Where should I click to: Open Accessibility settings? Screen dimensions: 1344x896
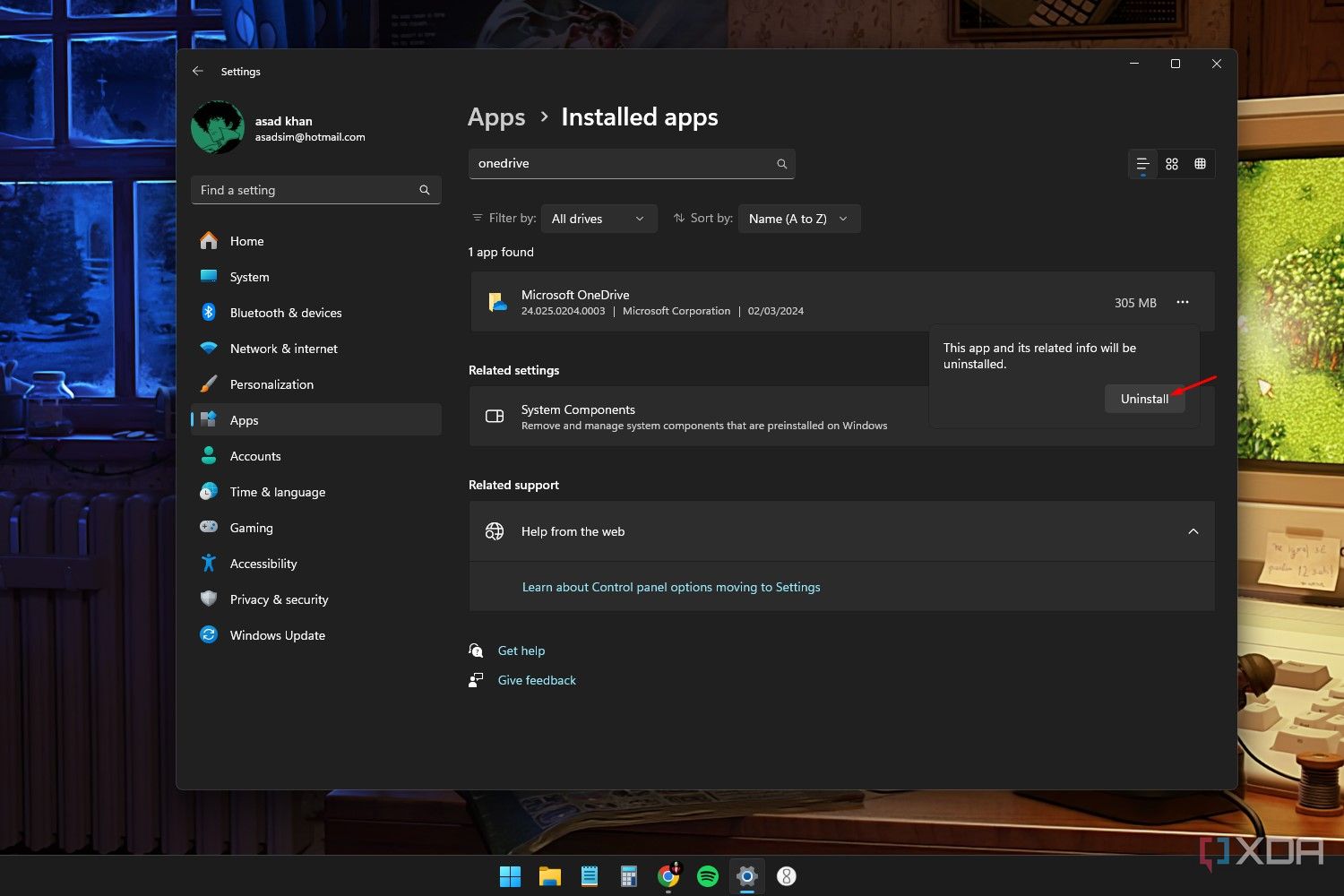pyautogui.click(x=316, y=564)
